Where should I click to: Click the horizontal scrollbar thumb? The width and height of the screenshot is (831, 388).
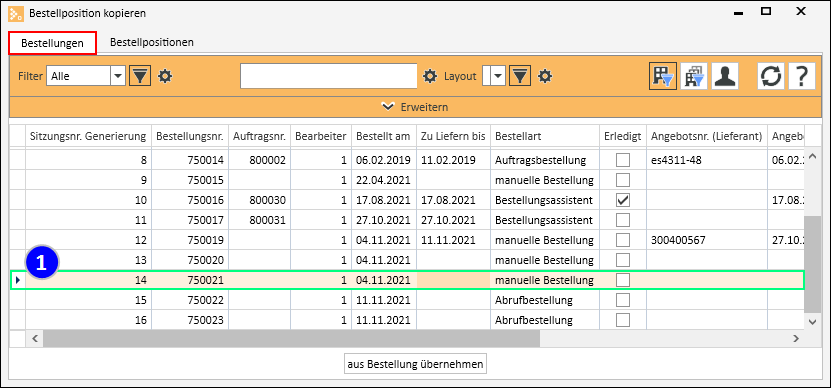(291, 338)
